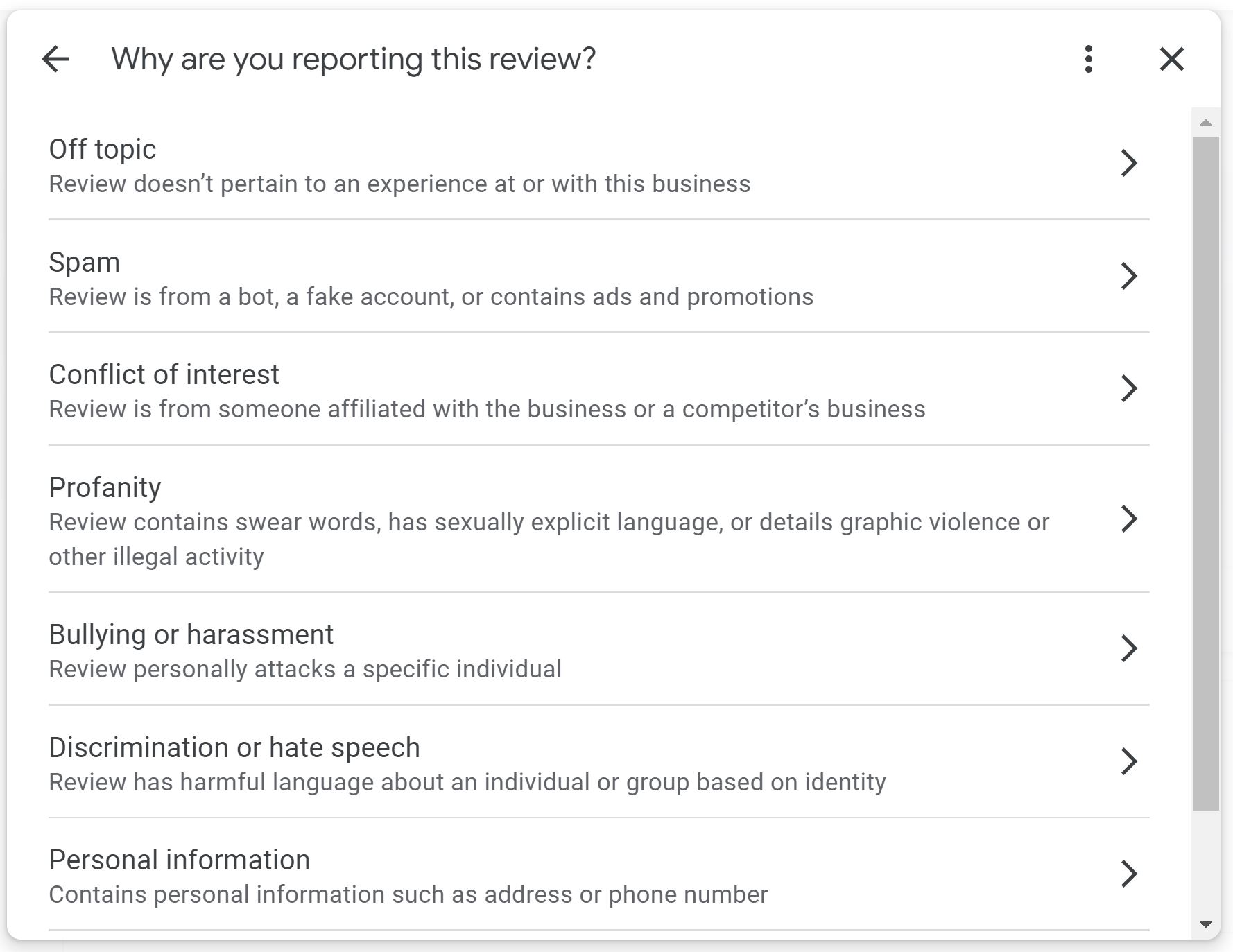Select Personal information report reason

pyautogui.click(x=179, y=860)
